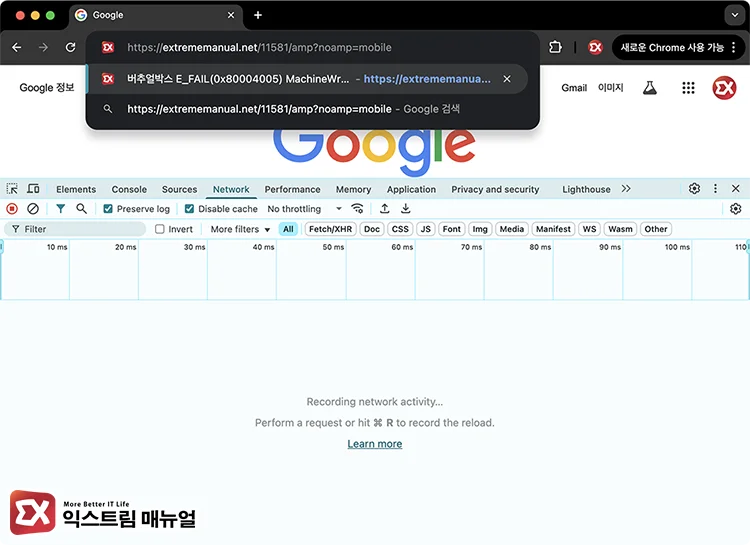
Task: Toggle the network filter funnel icon
Action: tap(60, 209)
